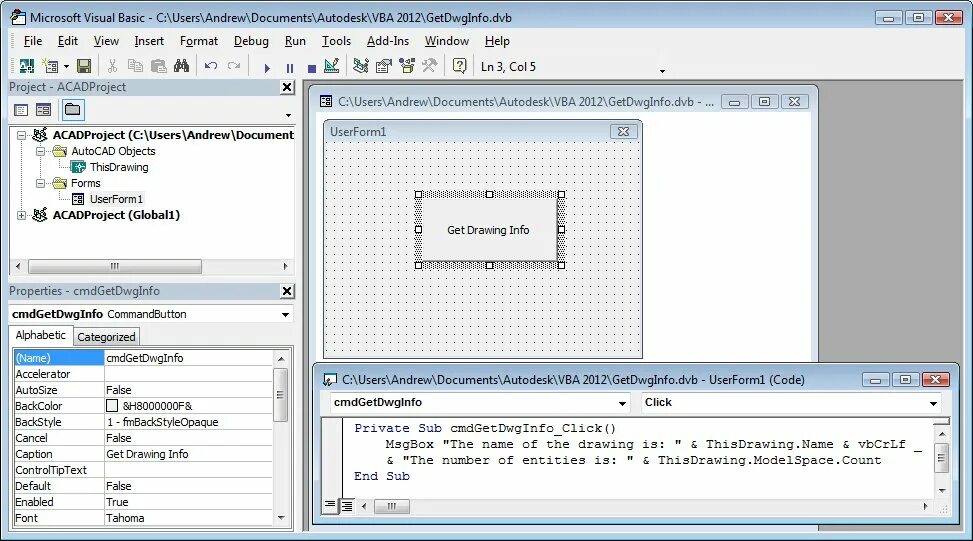Click the Break pause icon
This screenshot has height=541, width=973.
289,68
